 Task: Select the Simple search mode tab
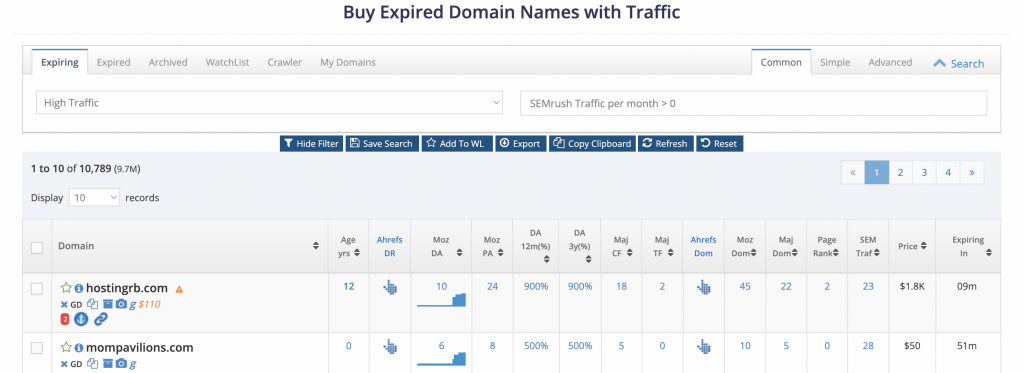[835, 62]
